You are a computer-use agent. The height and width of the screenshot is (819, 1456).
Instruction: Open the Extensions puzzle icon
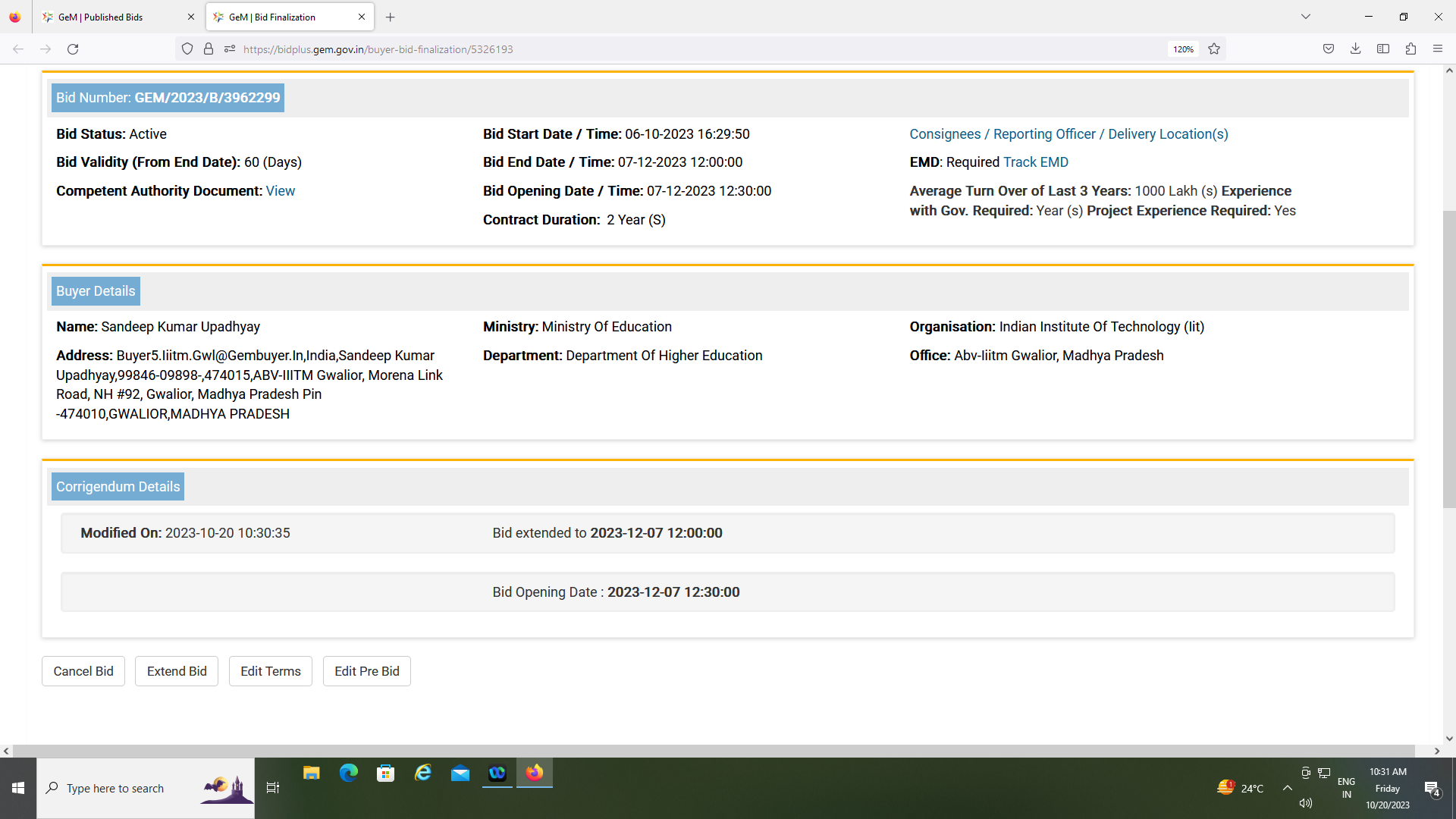coord(1410,49)
